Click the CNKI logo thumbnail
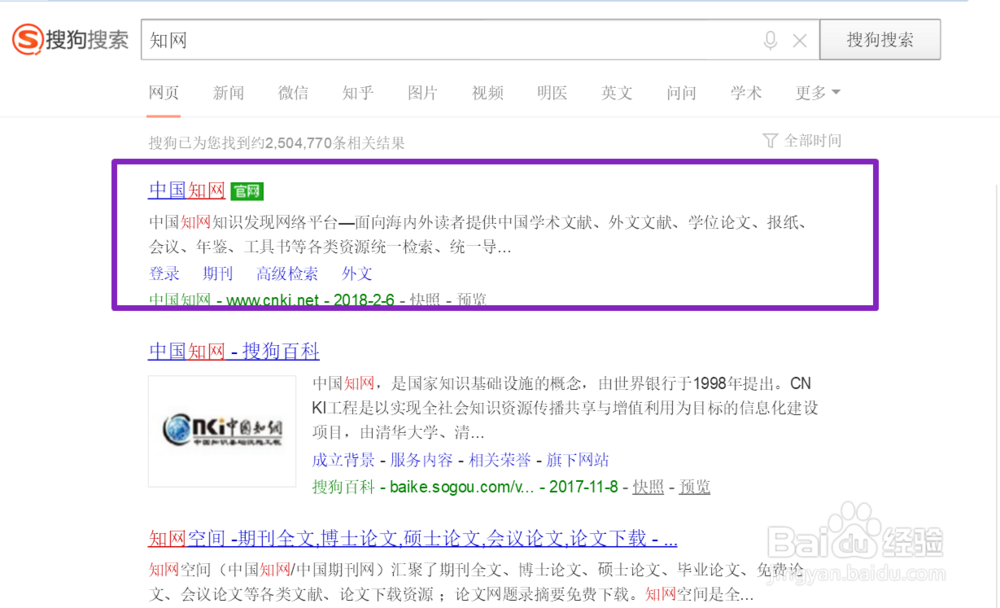This screenshot has width=1000, height=608. (222, 431)
